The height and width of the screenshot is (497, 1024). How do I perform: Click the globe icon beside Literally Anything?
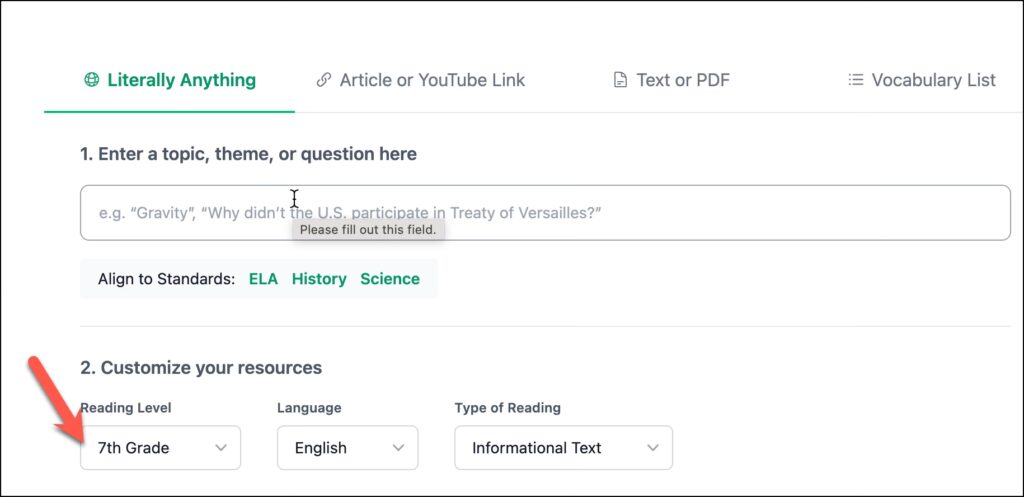click(92, 80)
